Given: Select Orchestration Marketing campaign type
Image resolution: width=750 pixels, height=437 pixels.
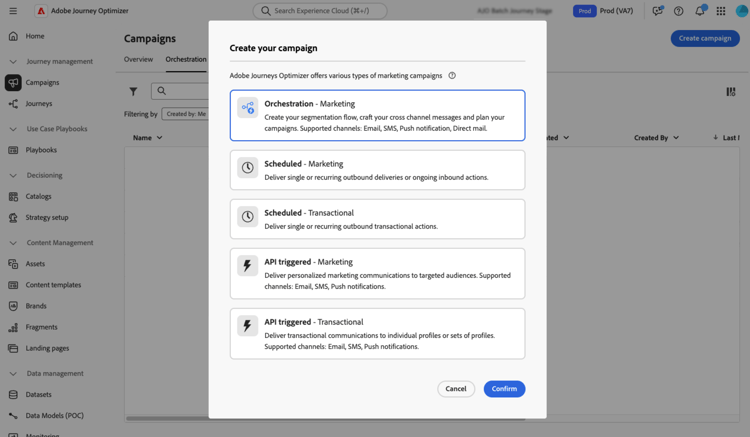Looking at the screenshot, I should click(377, 115).
